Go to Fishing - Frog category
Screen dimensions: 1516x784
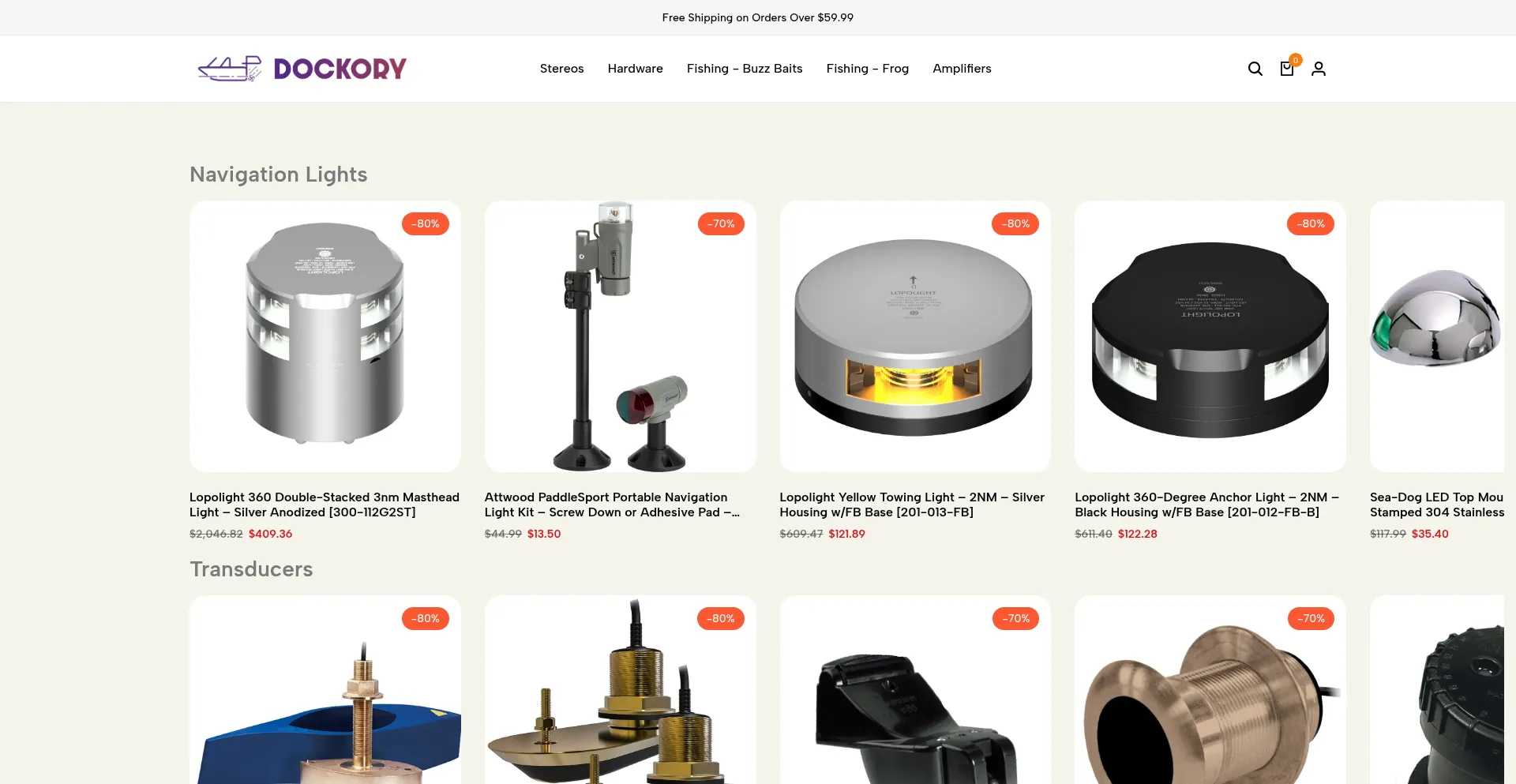(868, 69)
